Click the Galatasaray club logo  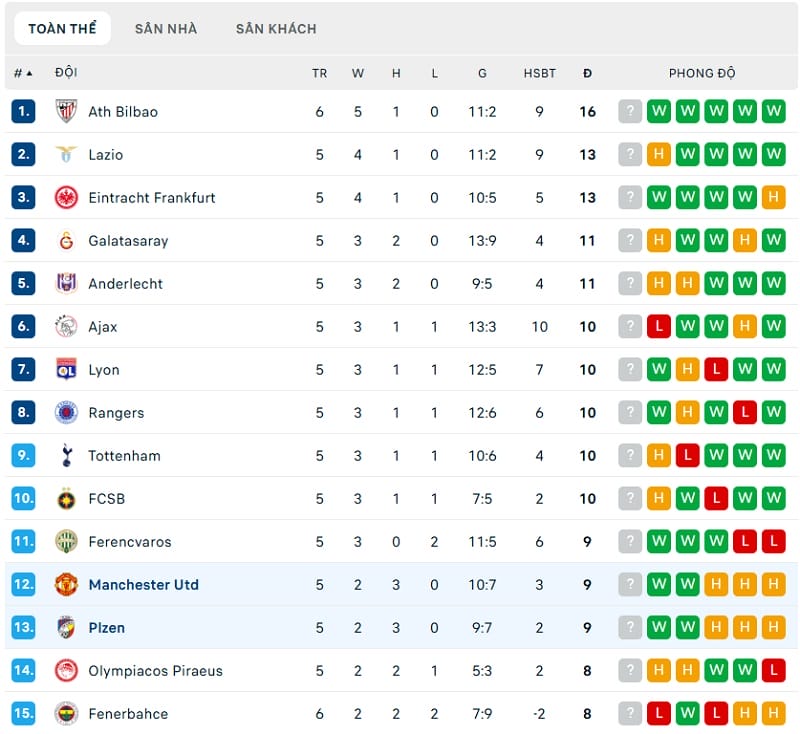tap(66, 241)
